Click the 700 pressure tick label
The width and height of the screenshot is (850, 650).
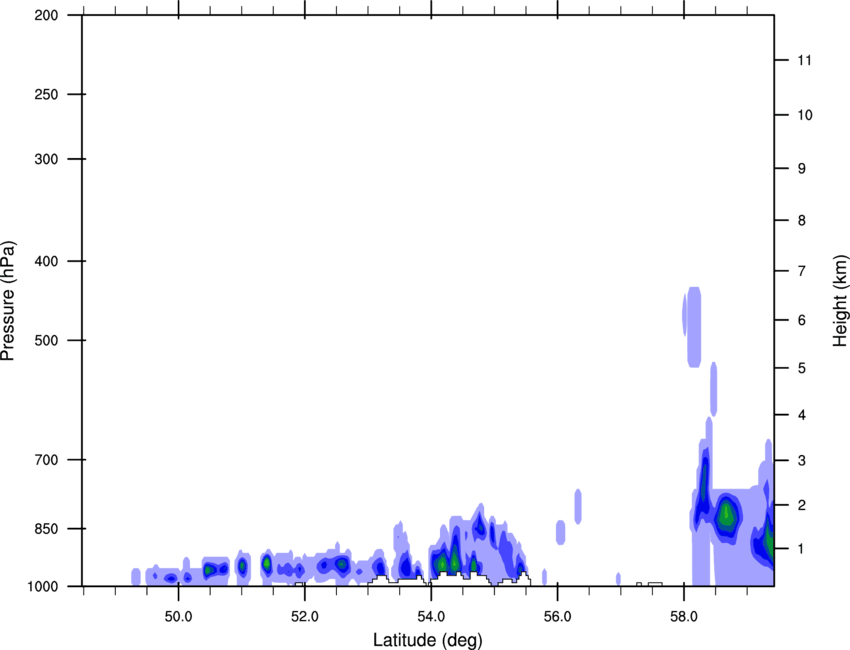[47, 460]
